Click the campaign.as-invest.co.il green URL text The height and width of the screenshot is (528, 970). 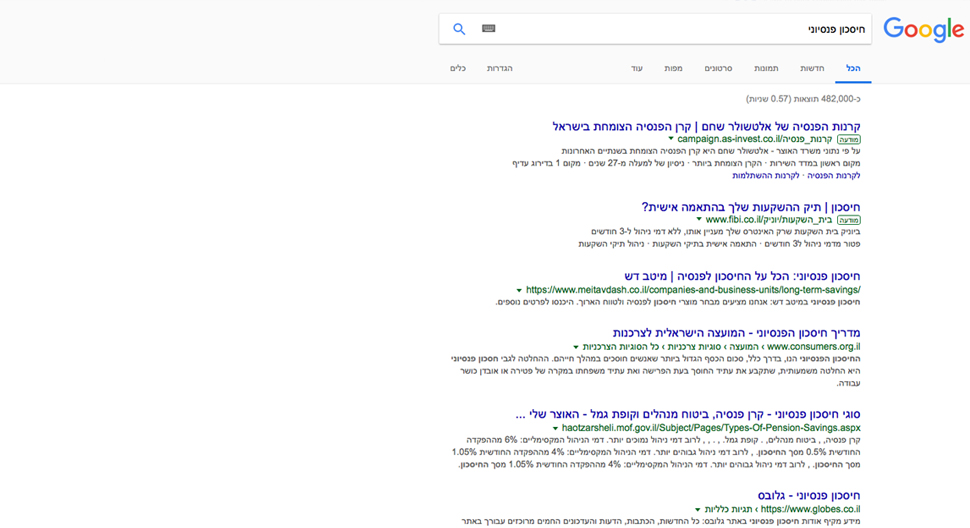pos(755,139)
